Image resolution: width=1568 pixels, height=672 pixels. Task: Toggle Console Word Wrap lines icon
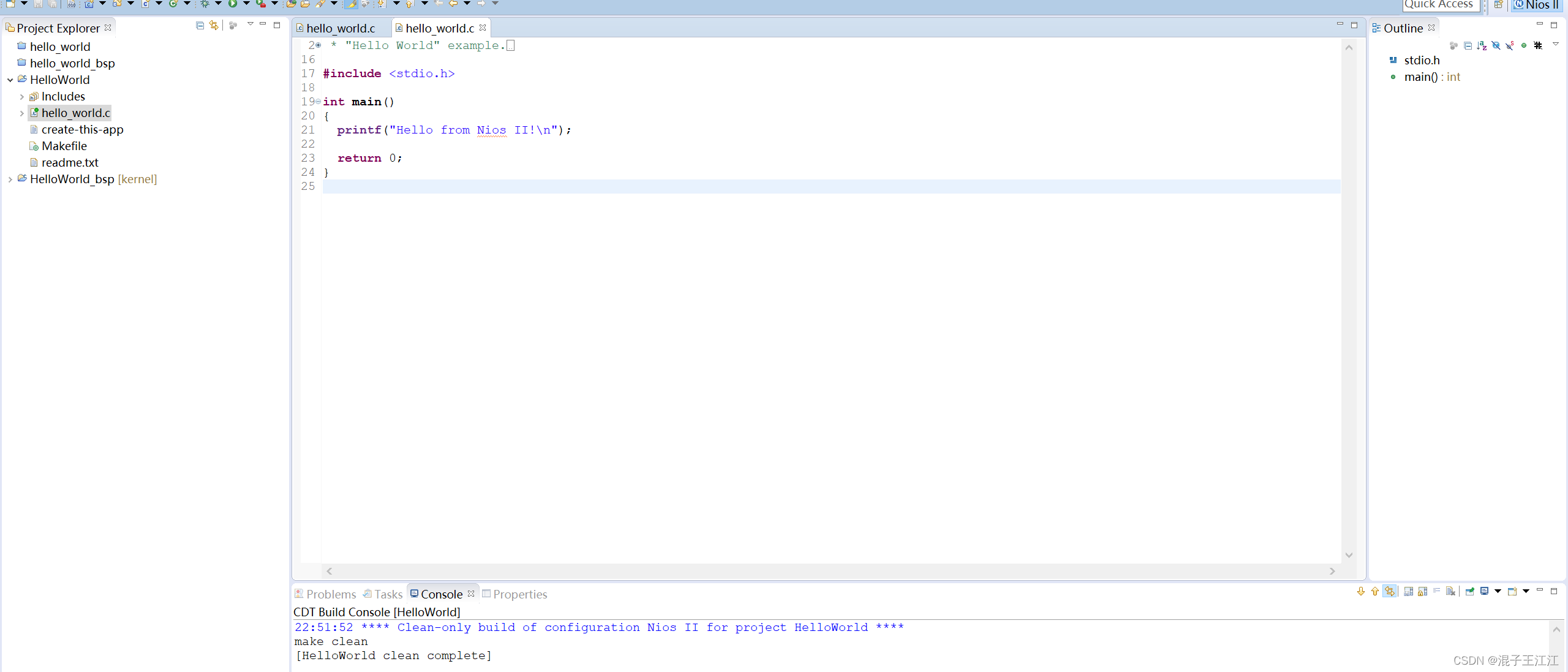coord(1436,590)
